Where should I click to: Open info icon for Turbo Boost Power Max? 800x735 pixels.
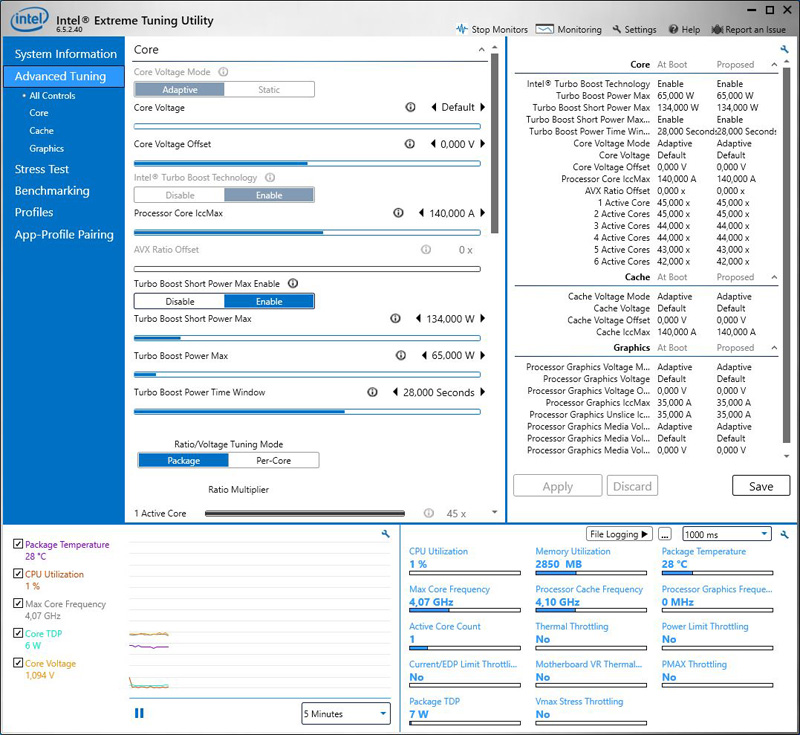pyautogui.click(x=401, y=355)
